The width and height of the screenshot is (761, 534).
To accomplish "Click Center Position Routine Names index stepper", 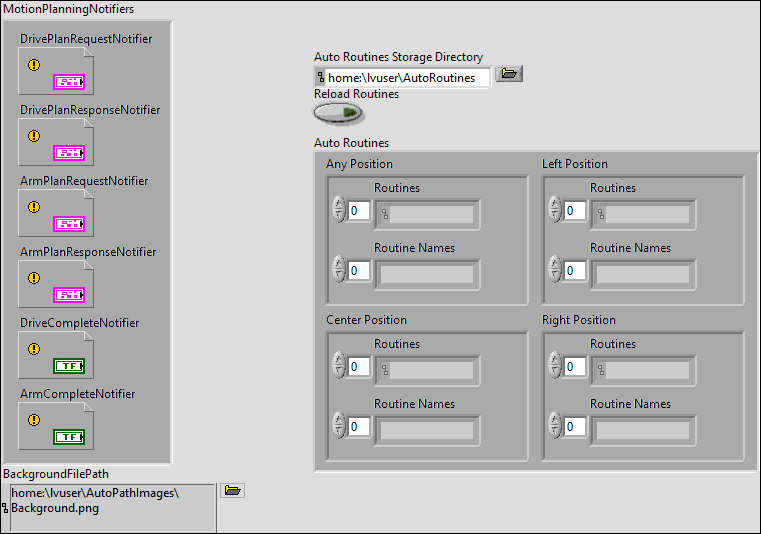I will 338,426.
